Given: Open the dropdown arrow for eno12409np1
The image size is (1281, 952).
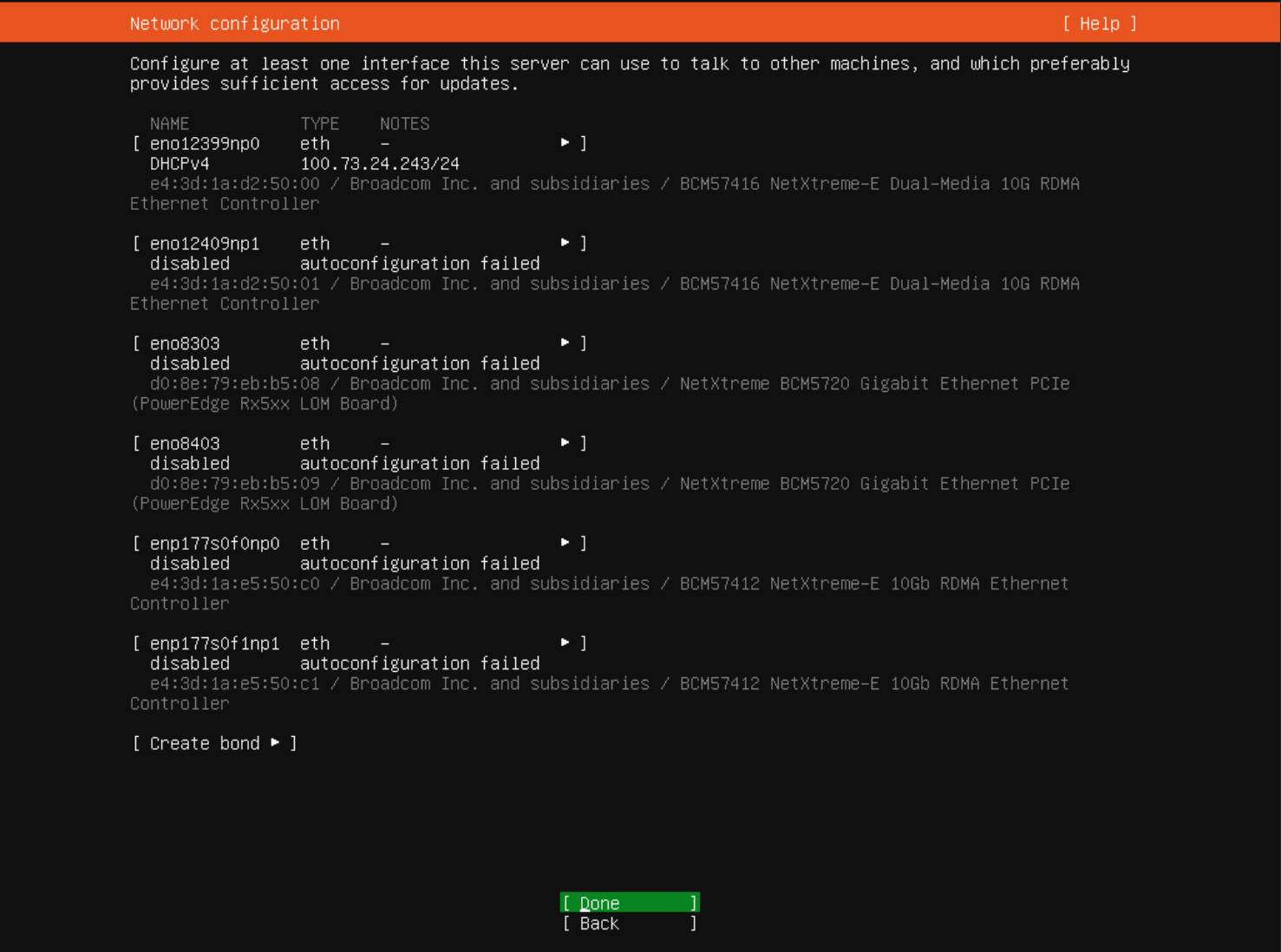Looking at the screenshot, I should coord(565,243).
